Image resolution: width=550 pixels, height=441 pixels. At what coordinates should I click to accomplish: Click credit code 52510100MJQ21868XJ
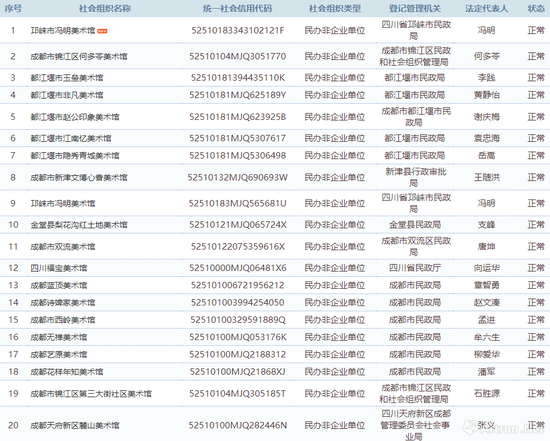click(x=237, y=372)
